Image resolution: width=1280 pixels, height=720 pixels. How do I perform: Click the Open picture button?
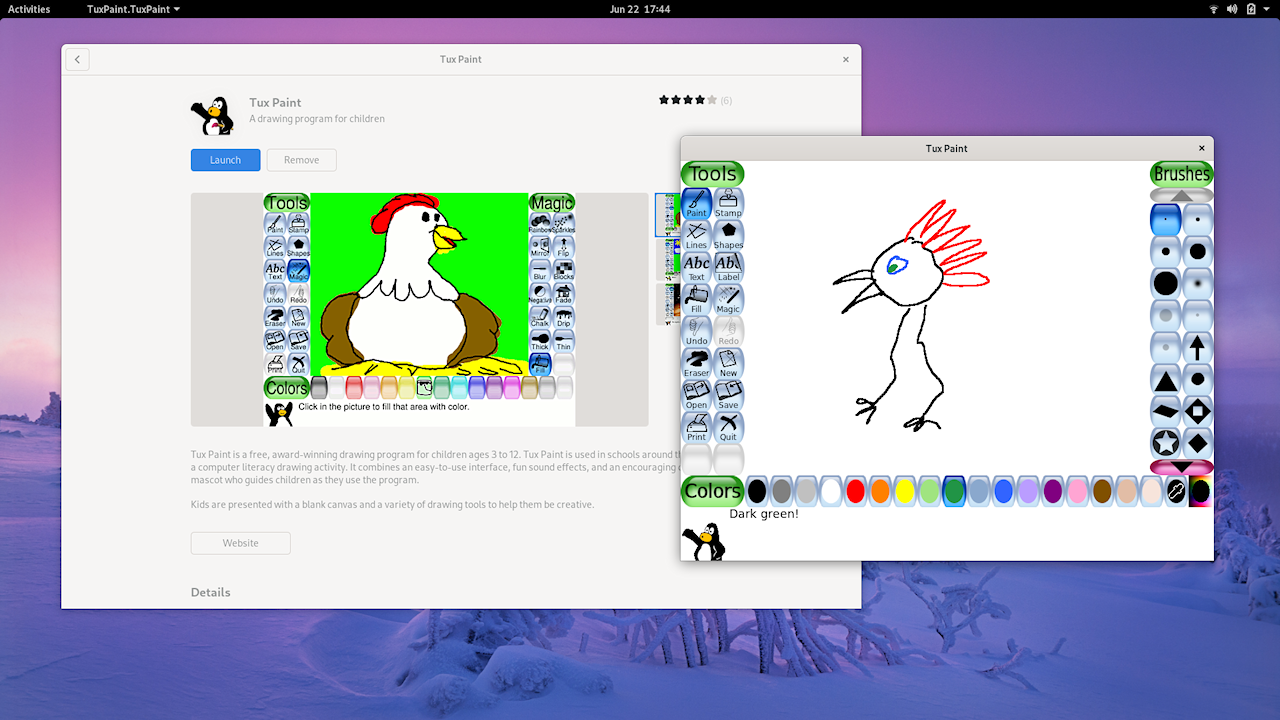pos(697,395)
